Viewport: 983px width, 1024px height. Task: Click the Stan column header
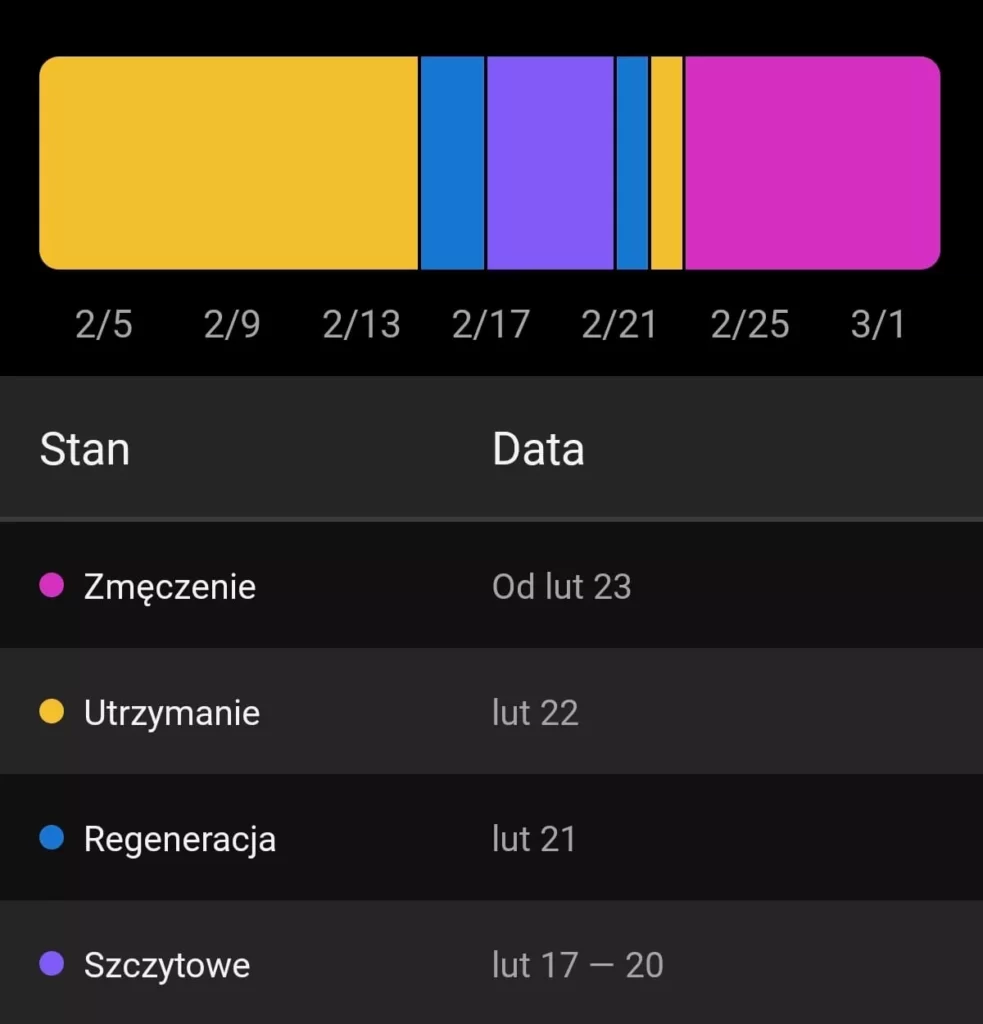pyautogui.click(x=85, y=450)
